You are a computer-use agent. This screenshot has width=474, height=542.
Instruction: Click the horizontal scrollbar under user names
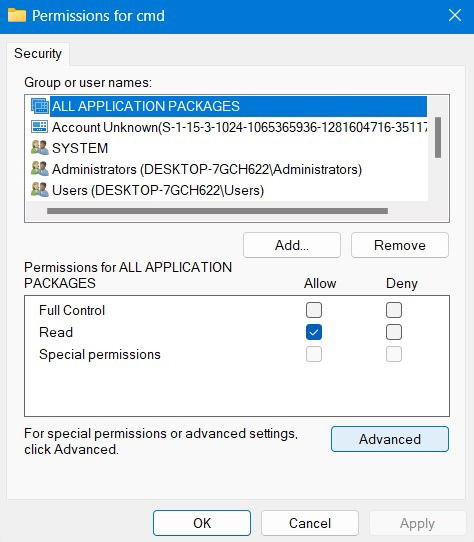tap(217, 211)
